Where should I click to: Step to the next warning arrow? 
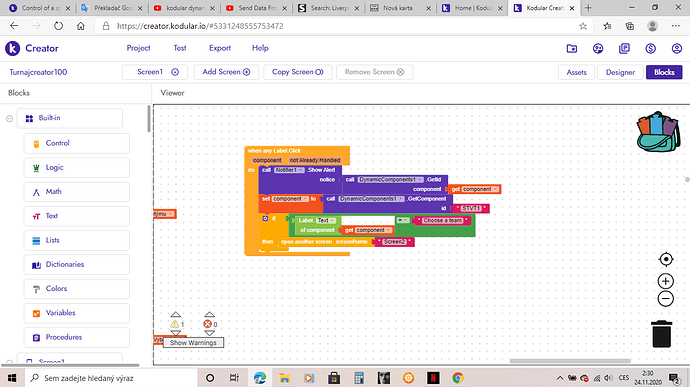click(176, 333)
